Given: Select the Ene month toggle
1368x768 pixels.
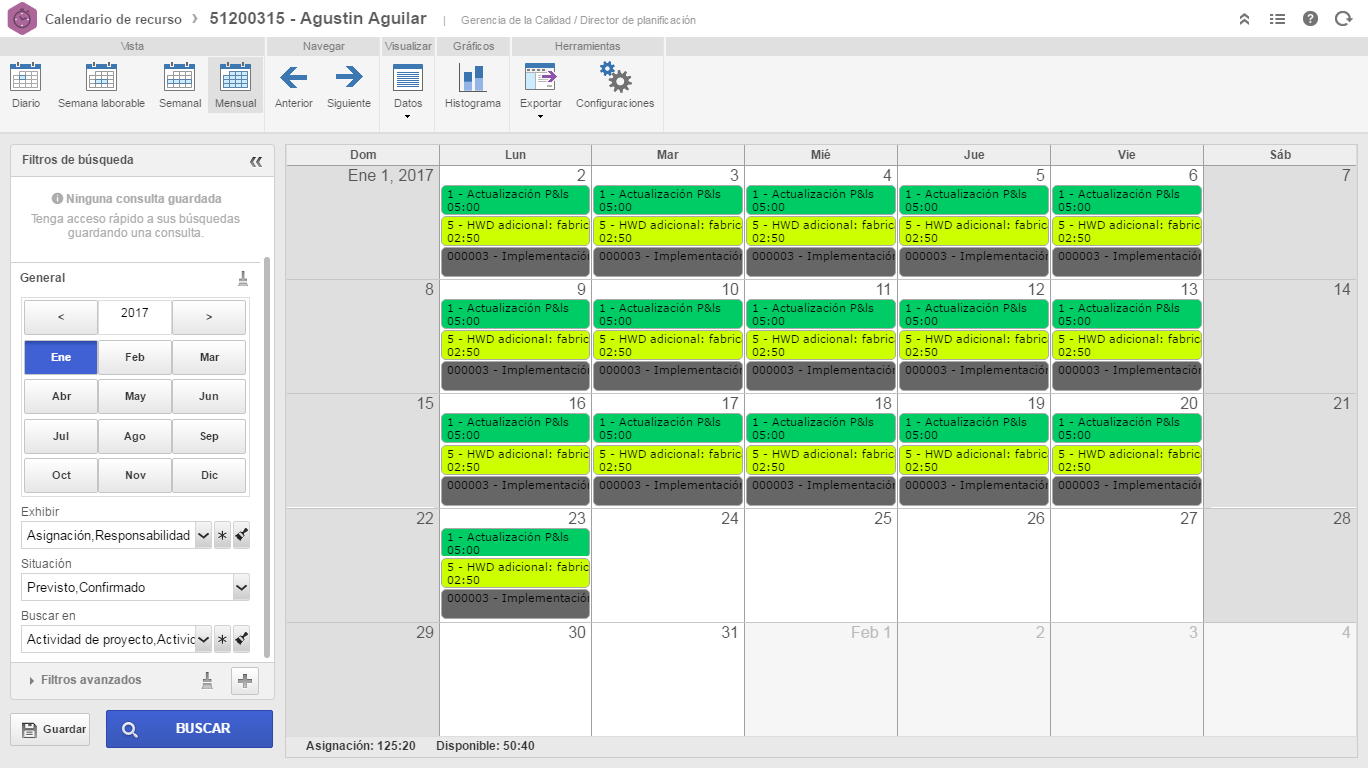Looking at the screenshot, I should pyautogui.click(x=60, y=357).
